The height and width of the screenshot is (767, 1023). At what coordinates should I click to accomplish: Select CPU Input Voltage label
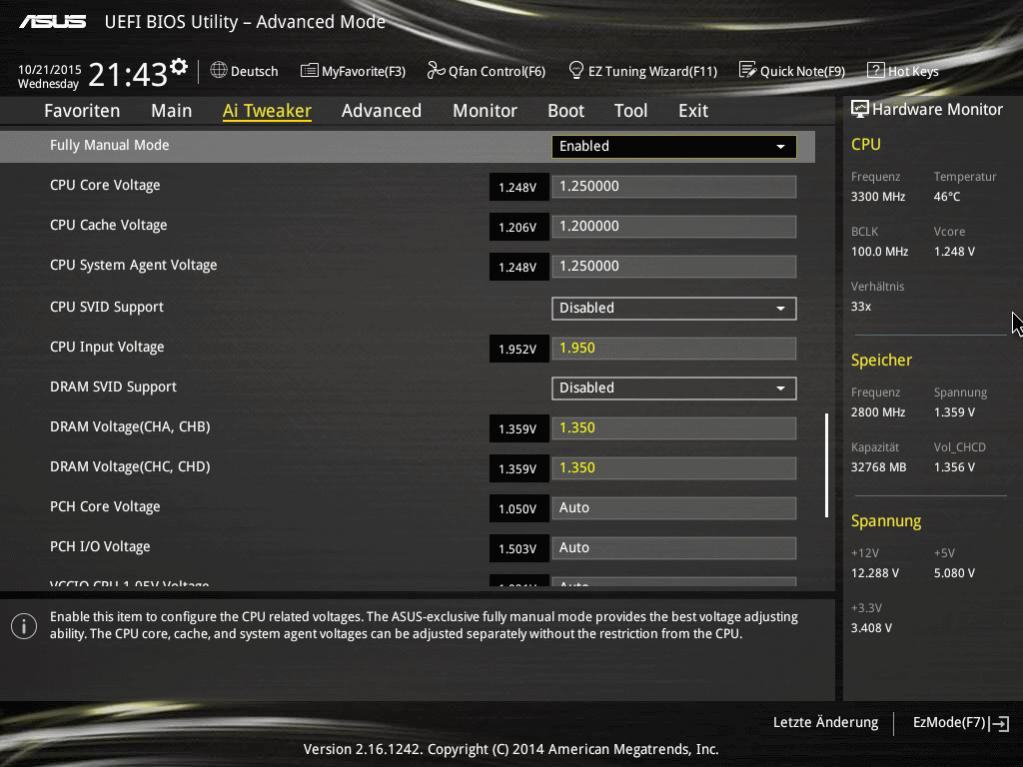(x=107, y=347)
